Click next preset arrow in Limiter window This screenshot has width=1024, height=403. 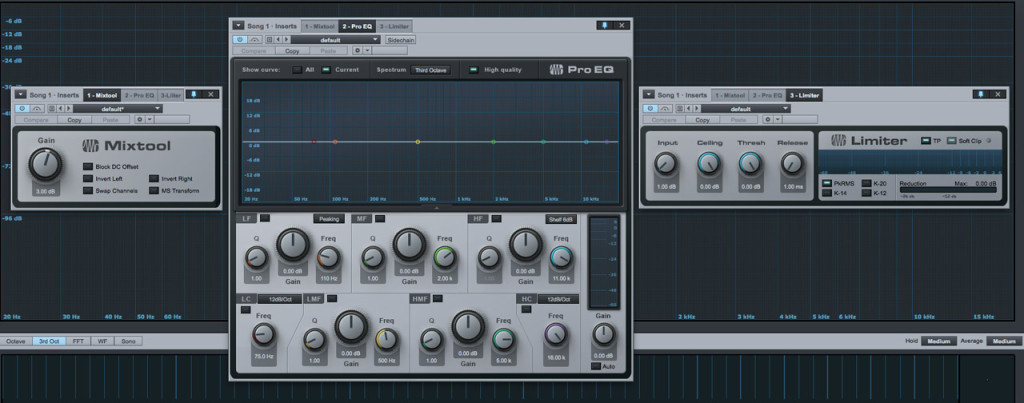tap(697, 109)
